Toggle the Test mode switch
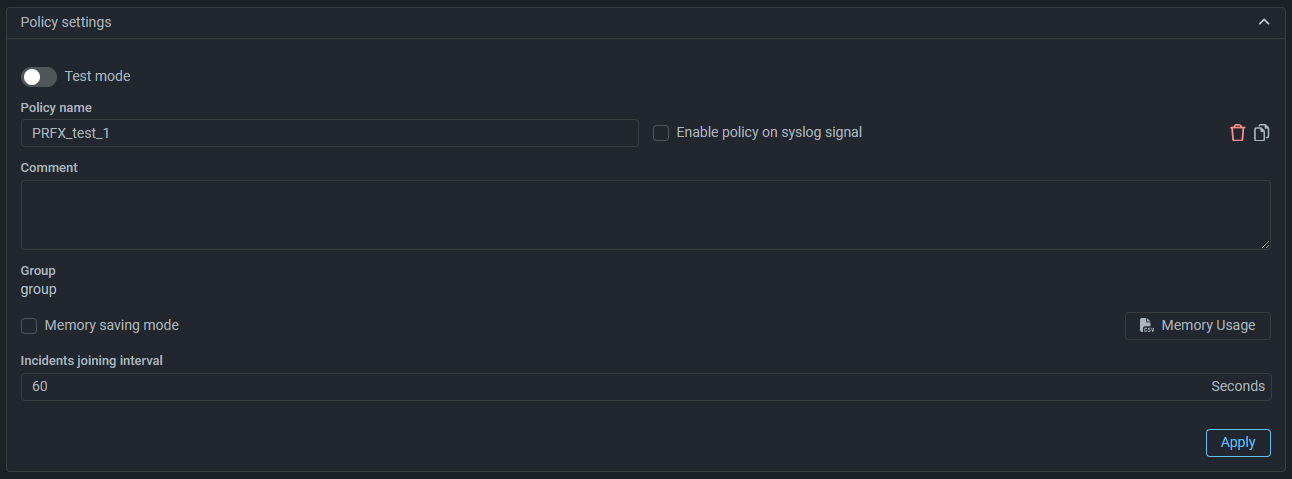The width and height of the screenshot is (1292, 479). coord(39,77)
